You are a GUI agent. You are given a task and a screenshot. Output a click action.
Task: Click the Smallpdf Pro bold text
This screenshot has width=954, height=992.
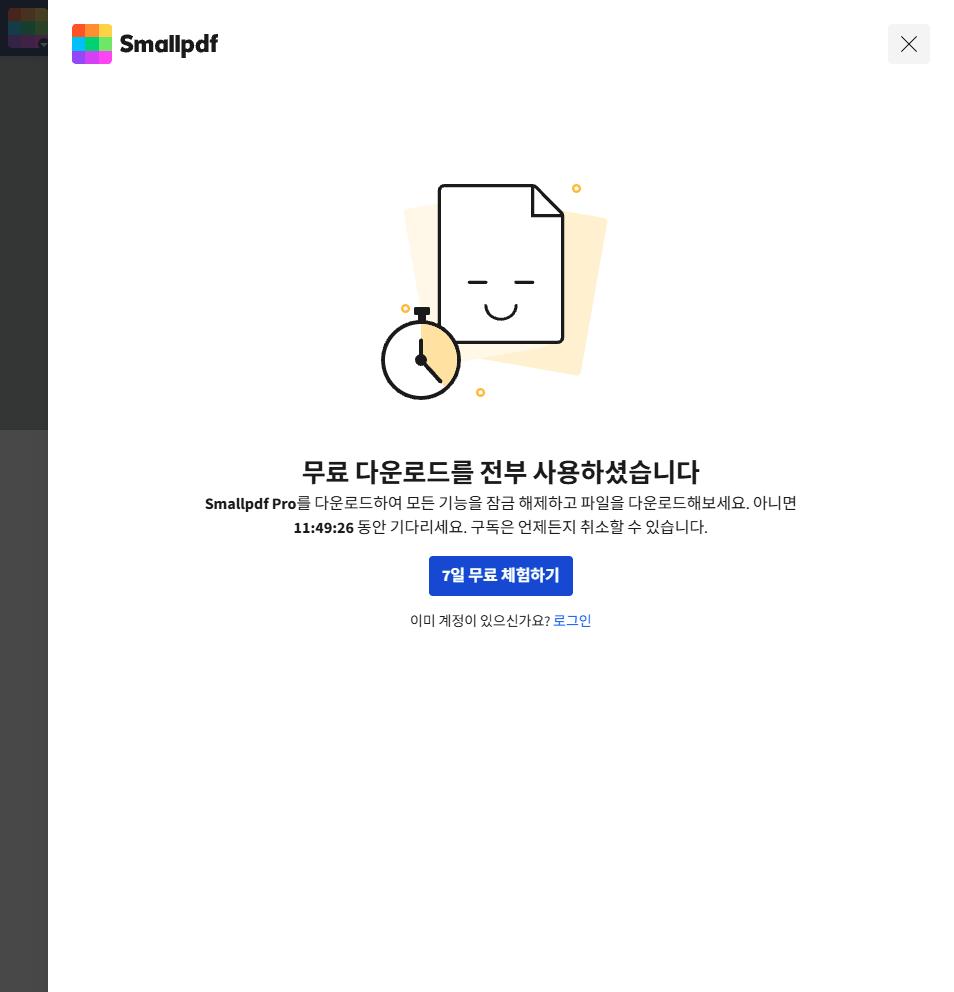pos(251,504)
